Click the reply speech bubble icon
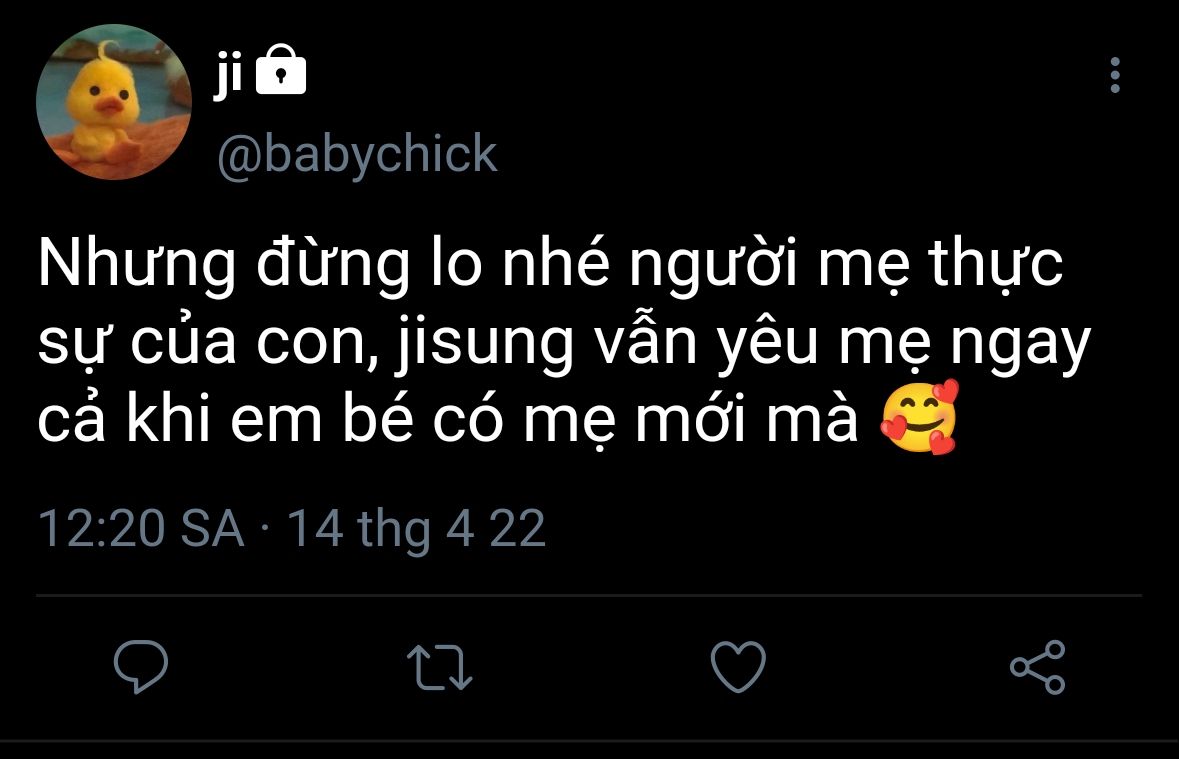 tap(141, 666)
